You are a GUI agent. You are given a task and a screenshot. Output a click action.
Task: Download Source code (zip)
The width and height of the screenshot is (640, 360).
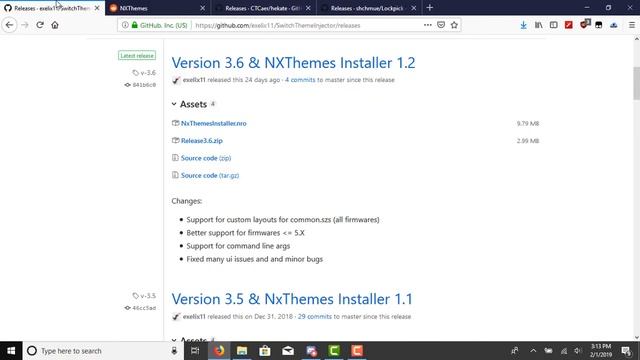pos(206,158)
